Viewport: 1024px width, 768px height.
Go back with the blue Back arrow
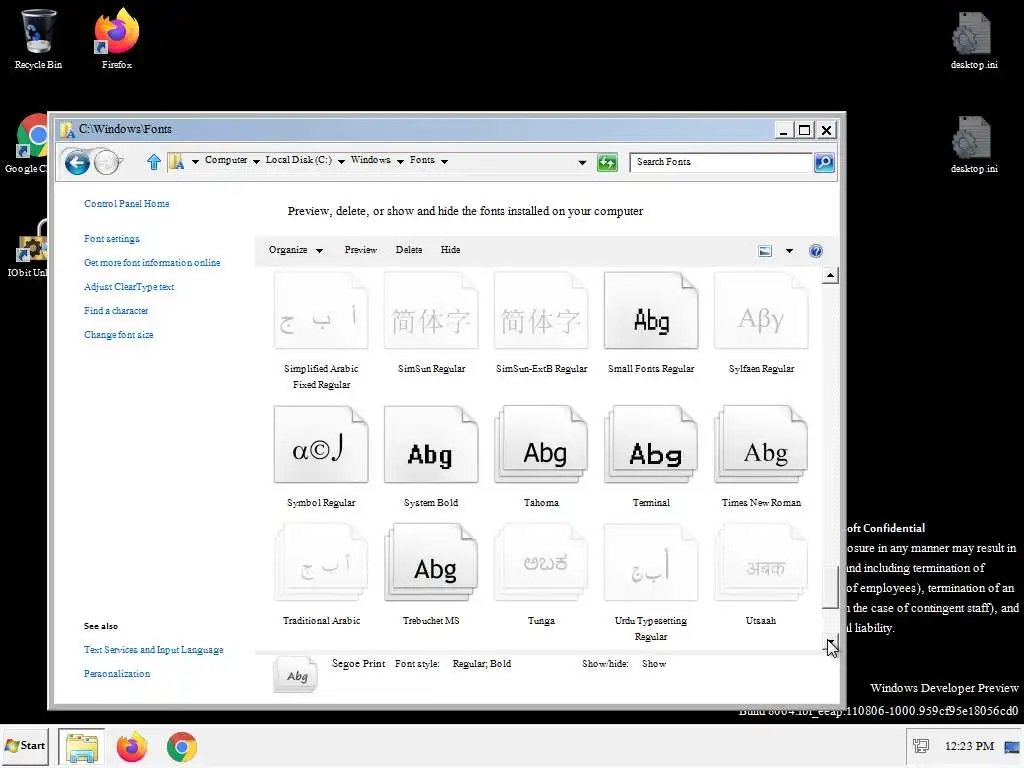tap(77, 163)
